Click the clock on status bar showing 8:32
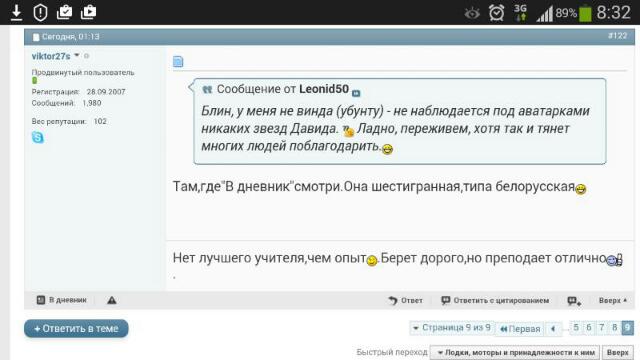 tap(613, 13)
